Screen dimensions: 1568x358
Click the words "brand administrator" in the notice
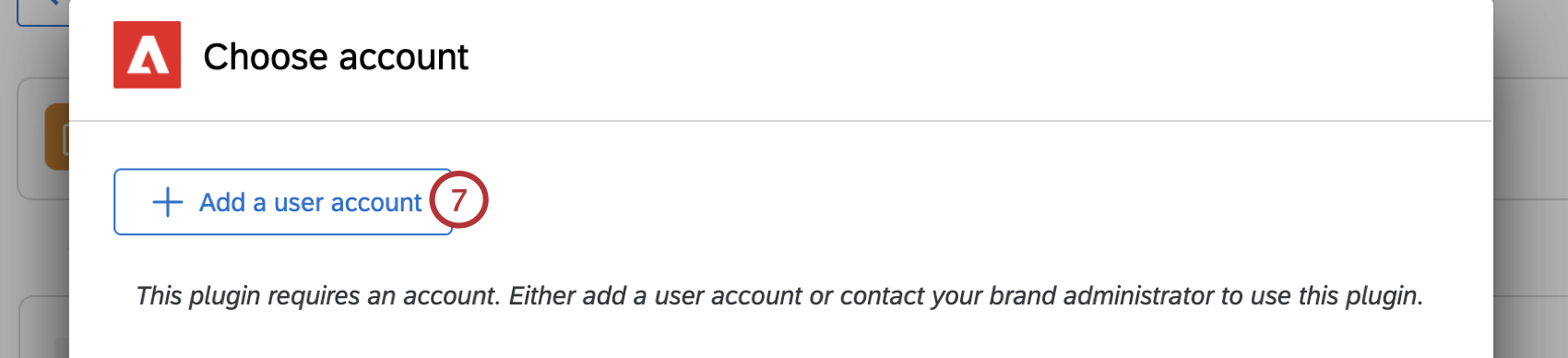[x=1101, y=295]
